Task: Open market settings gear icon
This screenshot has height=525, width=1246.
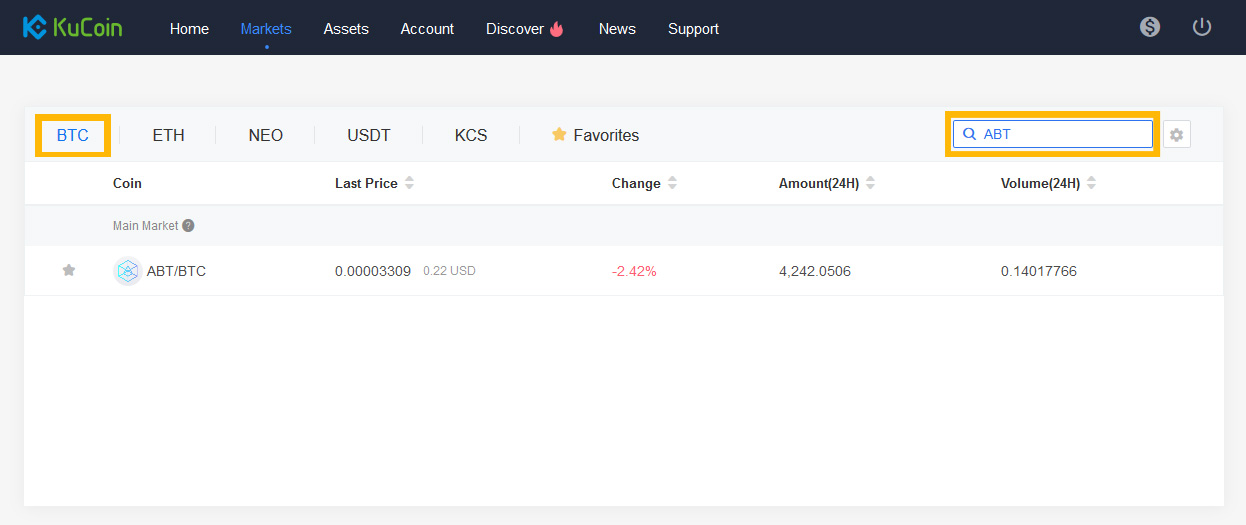Action: point(1177,134)
